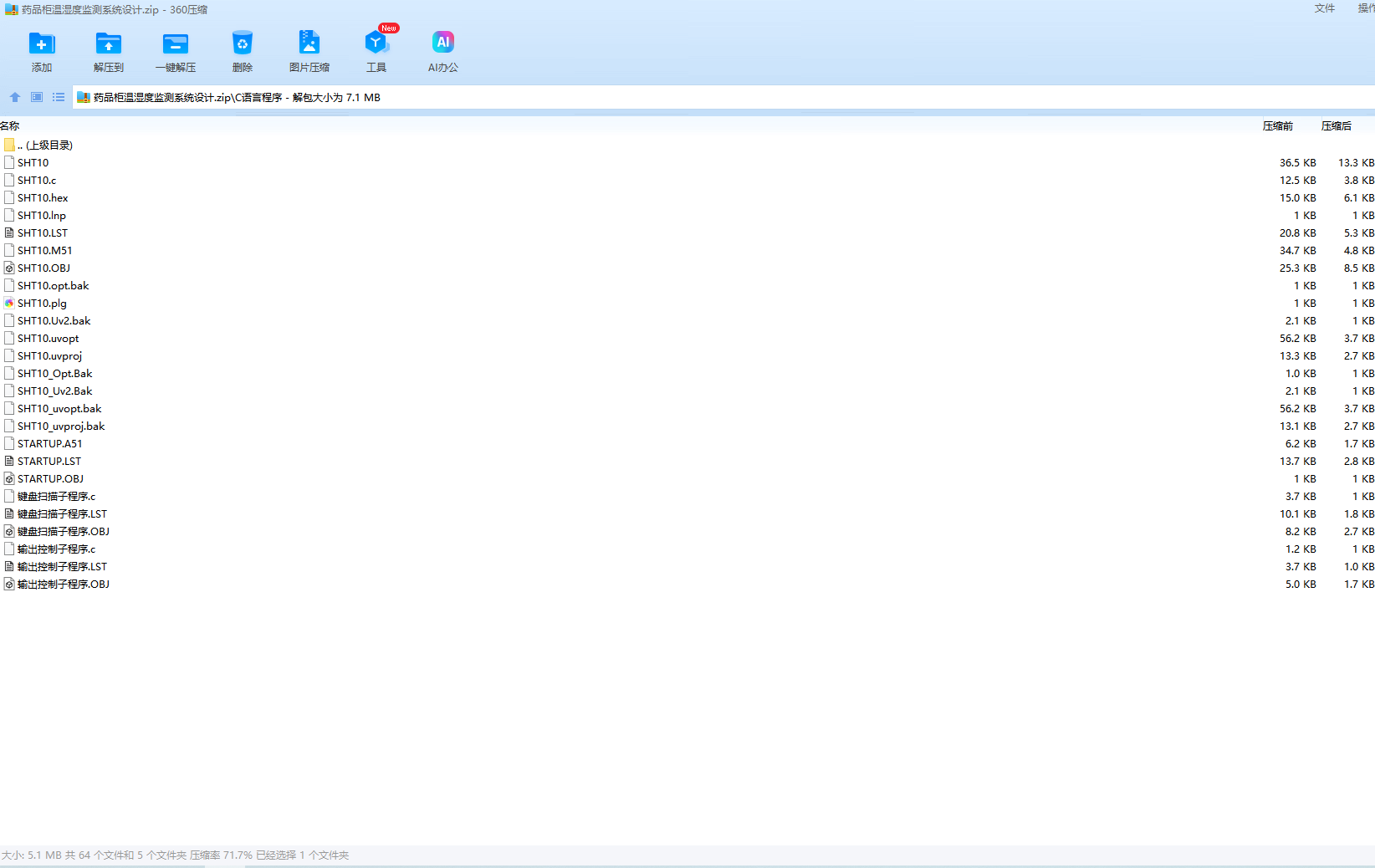Select the SHT10.c file
Image resolution: width=1375 pixels, height=868 pixels.
tap(37, 181)
